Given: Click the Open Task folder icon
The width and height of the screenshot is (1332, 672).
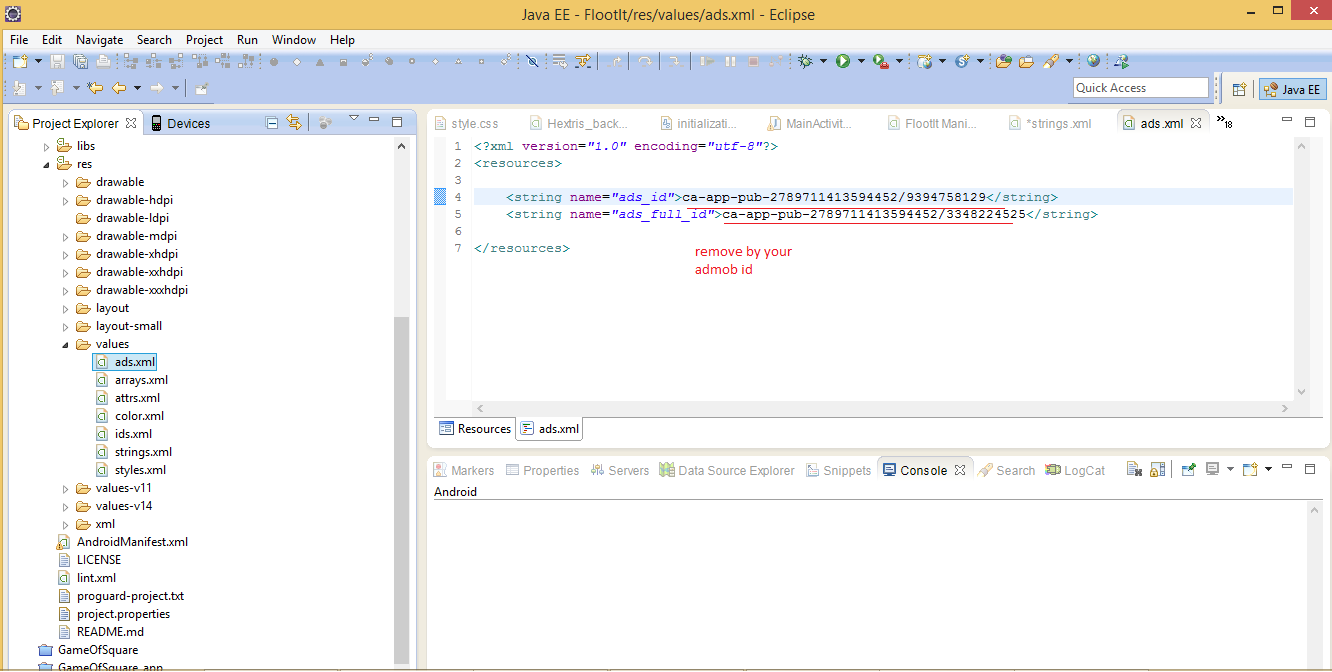Looking at the screenshot, I should (1026, 61).
